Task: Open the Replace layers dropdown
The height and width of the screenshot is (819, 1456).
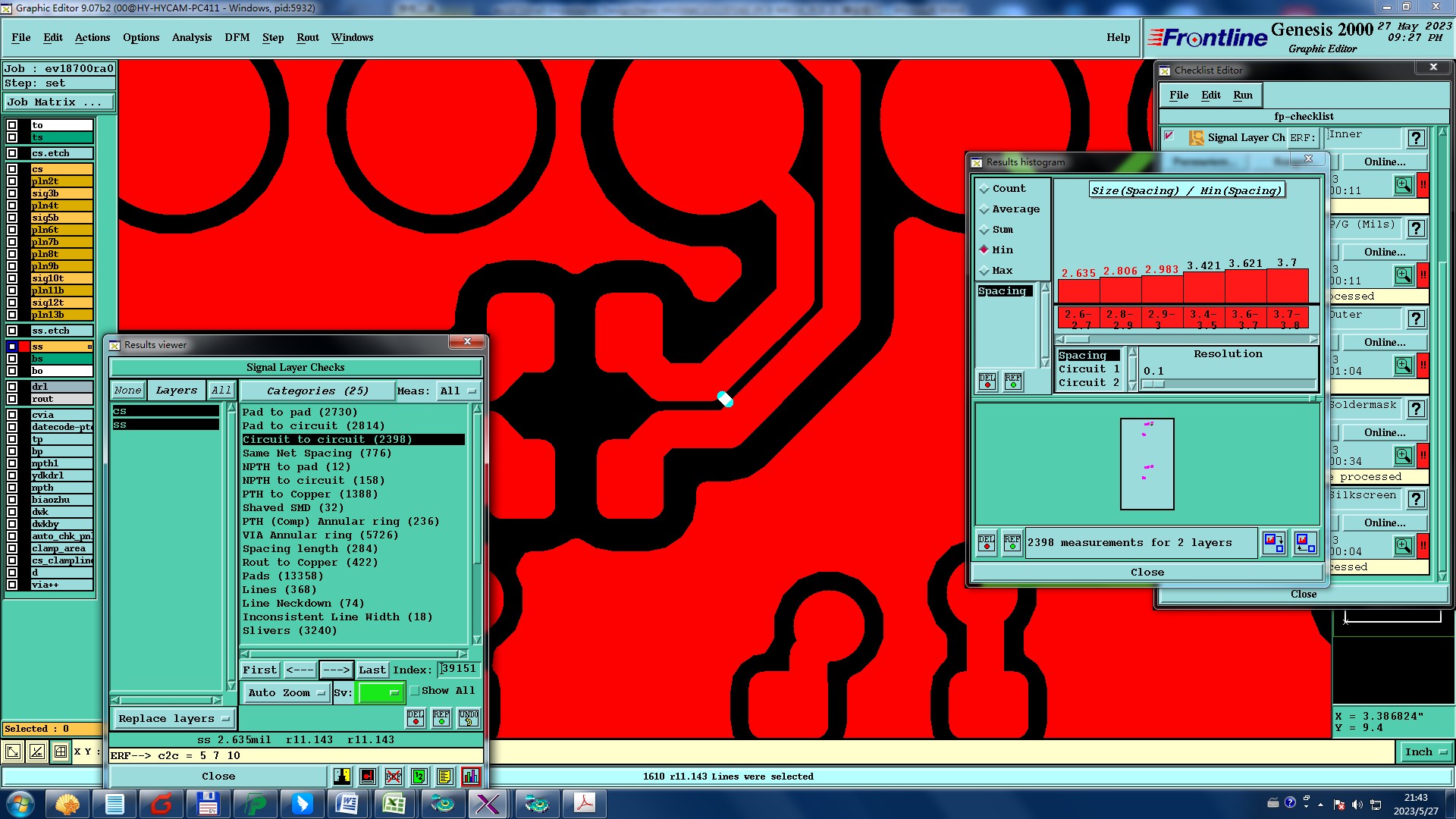Action: click(173, 718)
